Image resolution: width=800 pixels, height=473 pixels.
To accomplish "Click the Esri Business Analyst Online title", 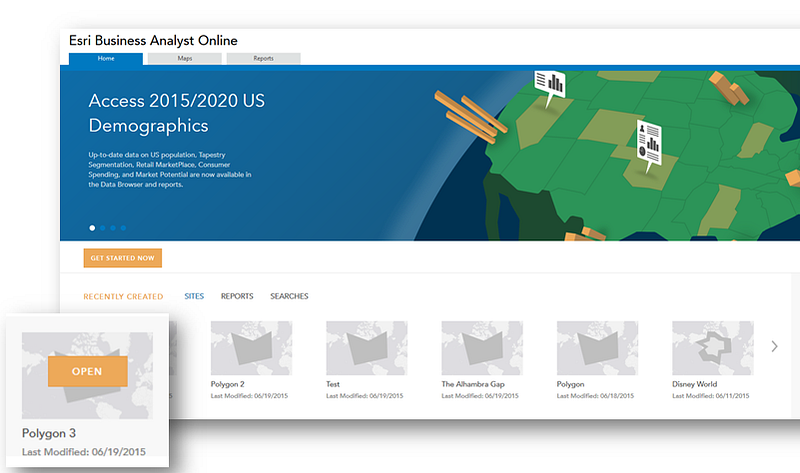I will 153,40.
